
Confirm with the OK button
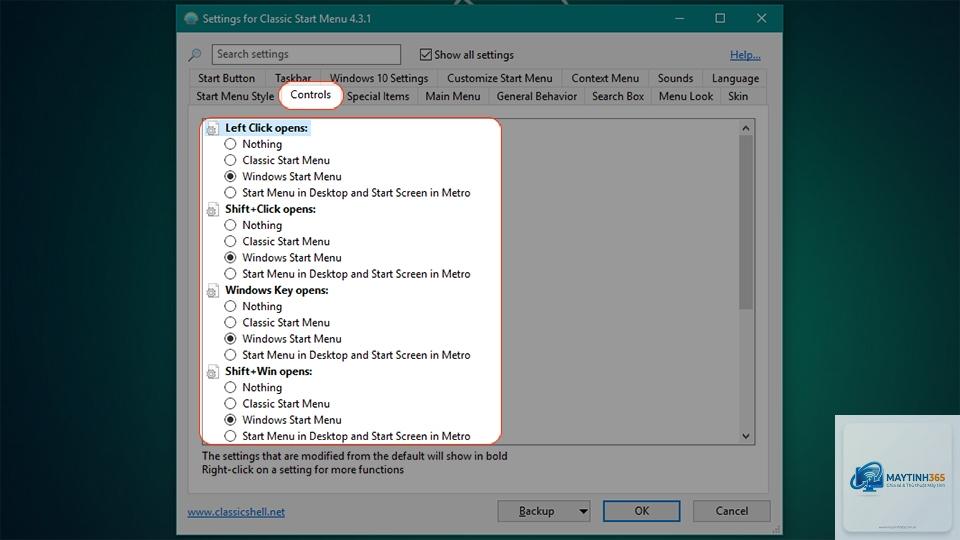click(x=641, y=511)
